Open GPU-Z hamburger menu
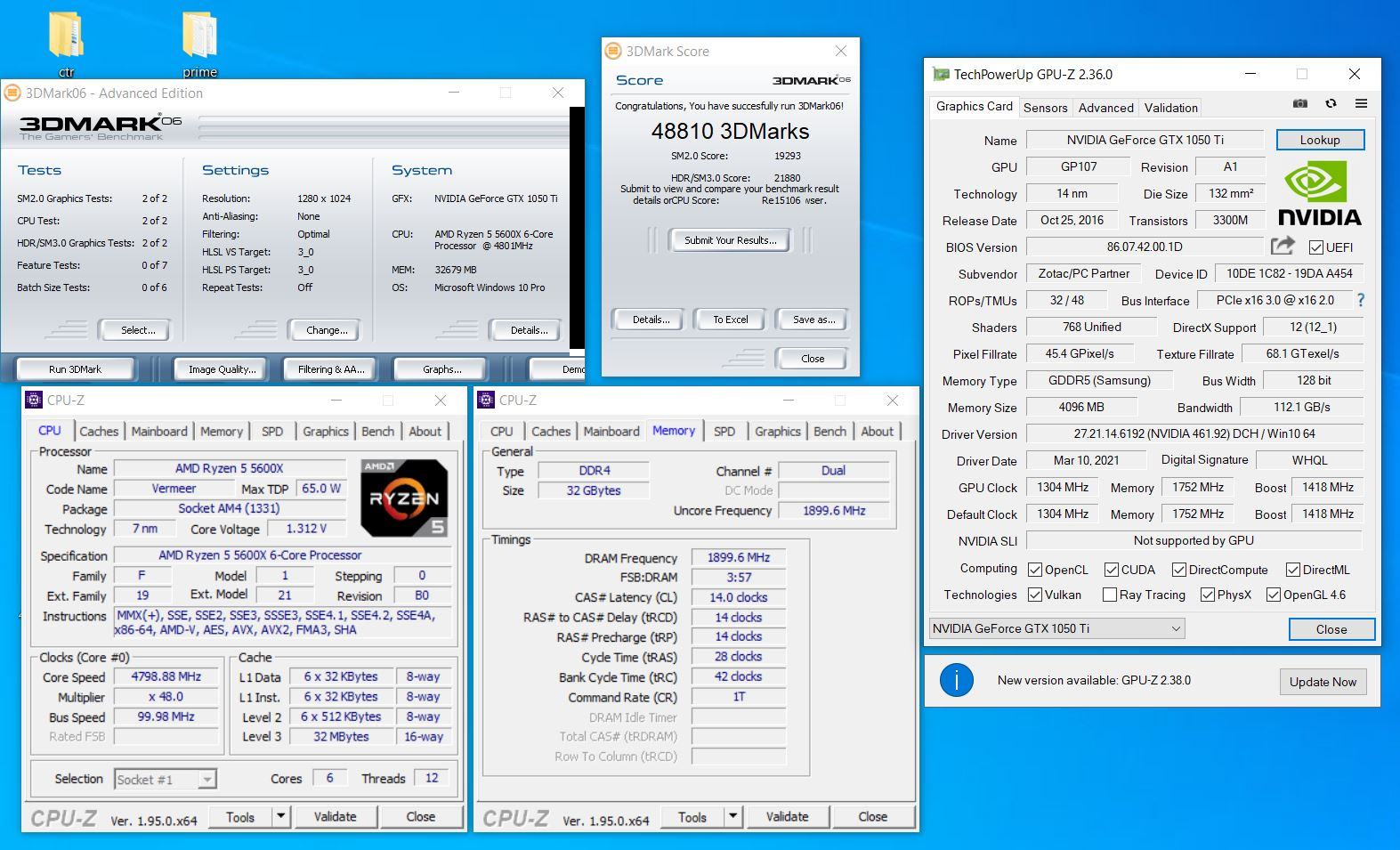This screenshot has width=1400, height=850. click(1361, 104)
